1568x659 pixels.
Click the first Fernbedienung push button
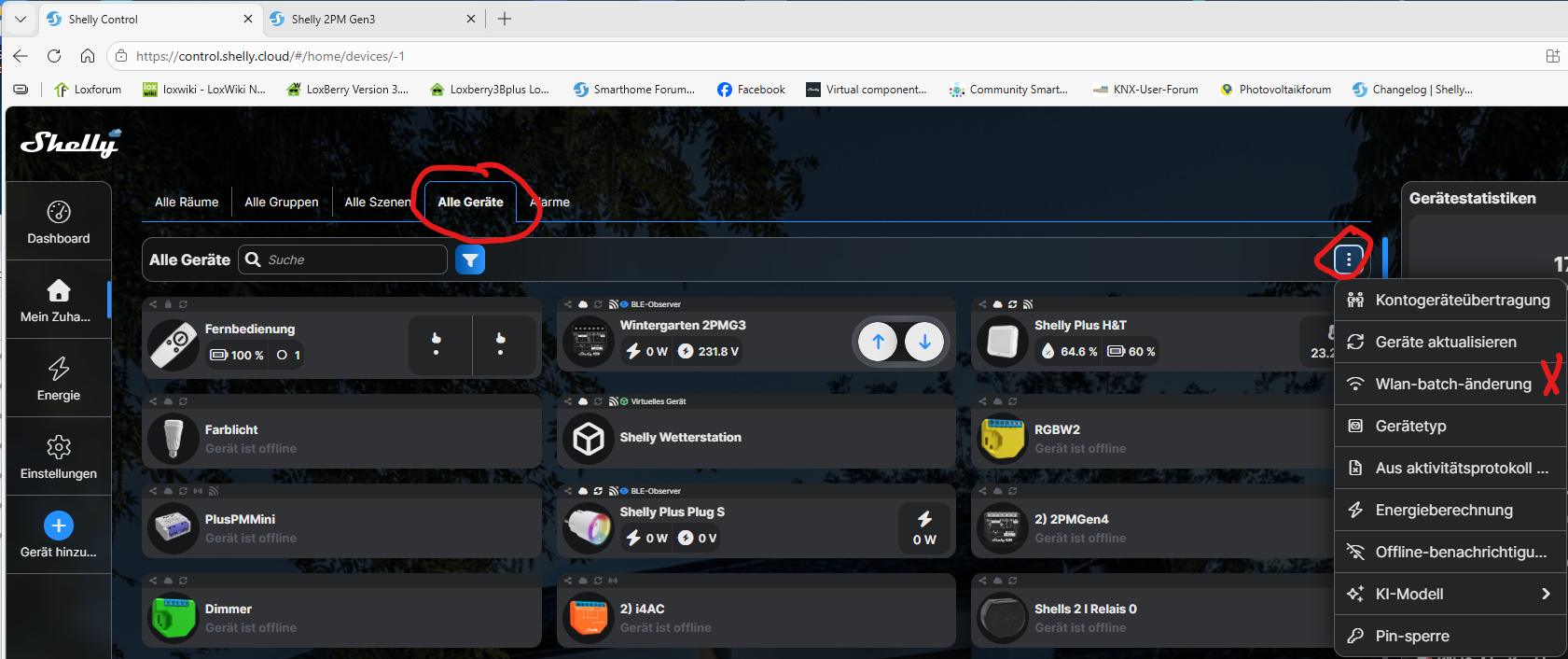436,344
